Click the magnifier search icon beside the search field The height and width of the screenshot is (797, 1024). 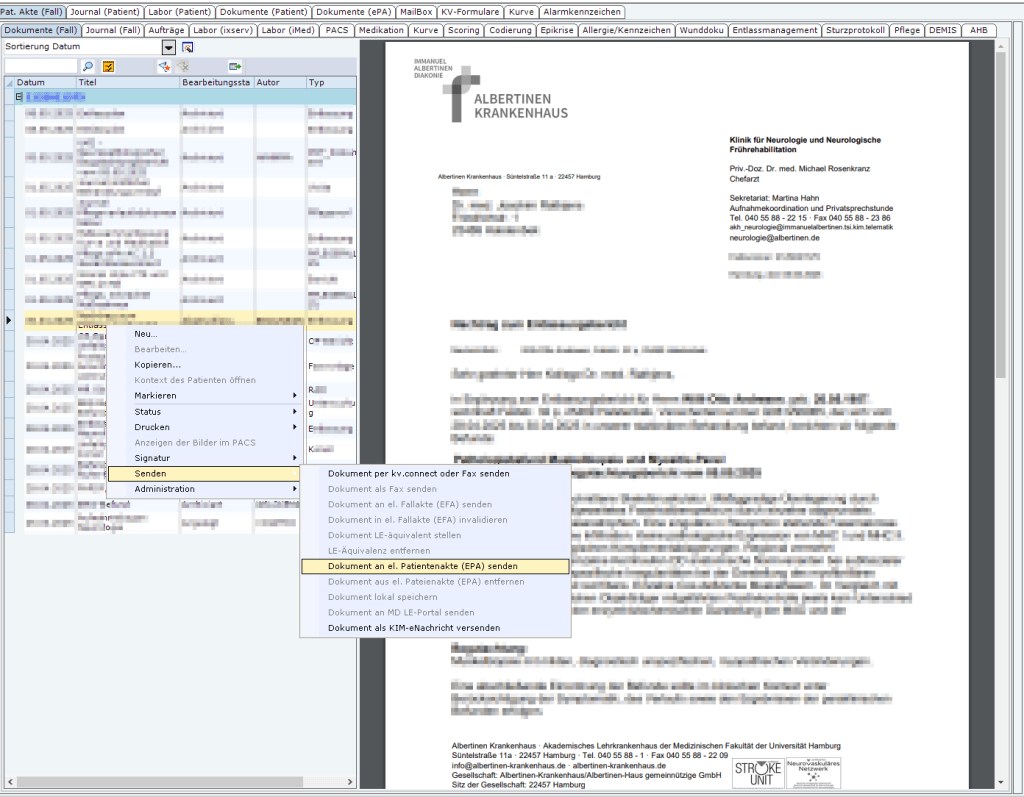click(x=88, y=66)
